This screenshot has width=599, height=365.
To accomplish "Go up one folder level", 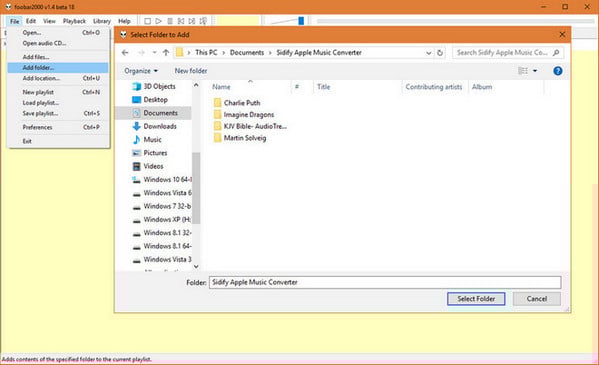I will click(x=166, y=52).
